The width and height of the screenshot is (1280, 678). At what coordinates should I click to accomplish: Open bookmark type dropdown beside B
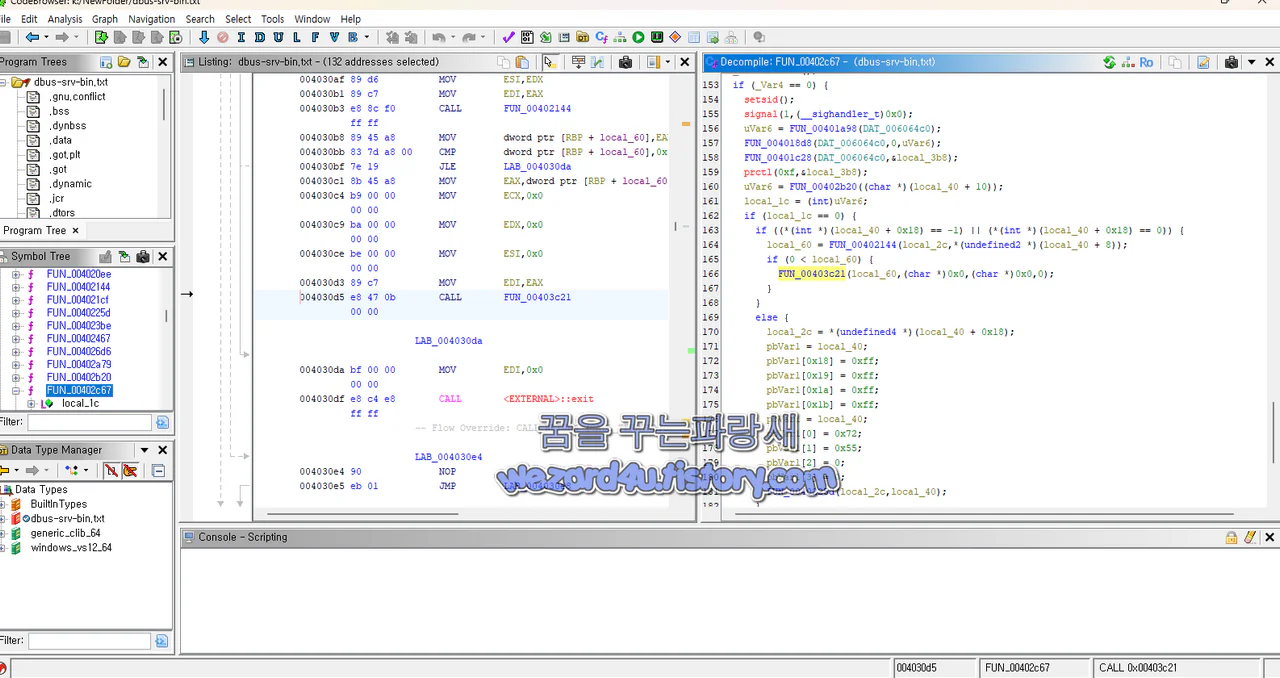[366, 37]
